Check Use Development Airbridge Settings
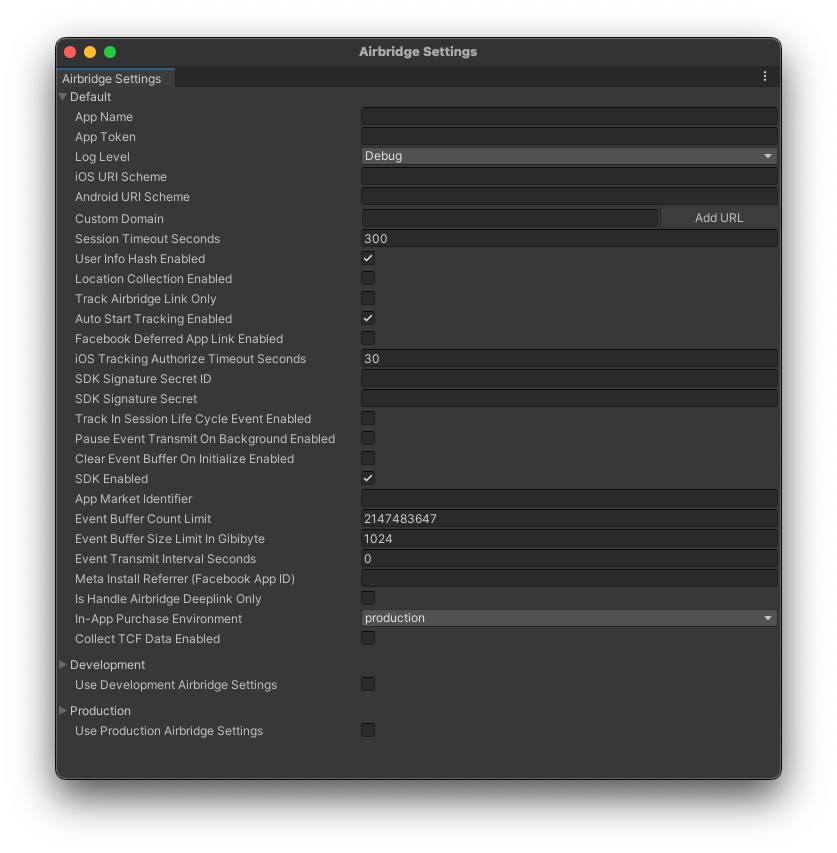The image size is (837, 853). (x=368, y=684)
